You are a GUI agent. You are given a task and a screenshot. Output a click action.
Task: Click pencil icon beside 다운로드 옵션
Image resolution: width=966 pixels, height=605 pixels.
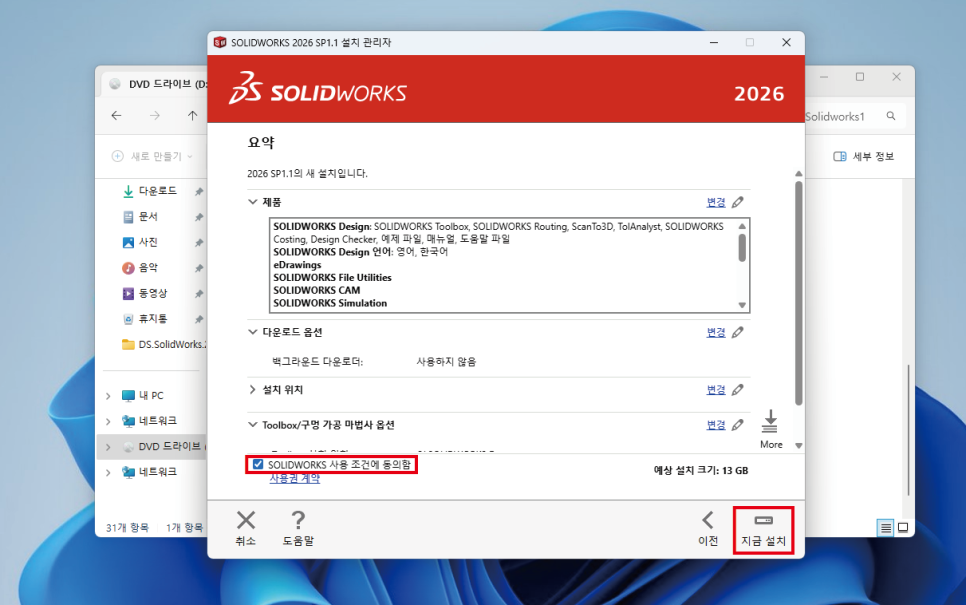[x=737, y=332]
